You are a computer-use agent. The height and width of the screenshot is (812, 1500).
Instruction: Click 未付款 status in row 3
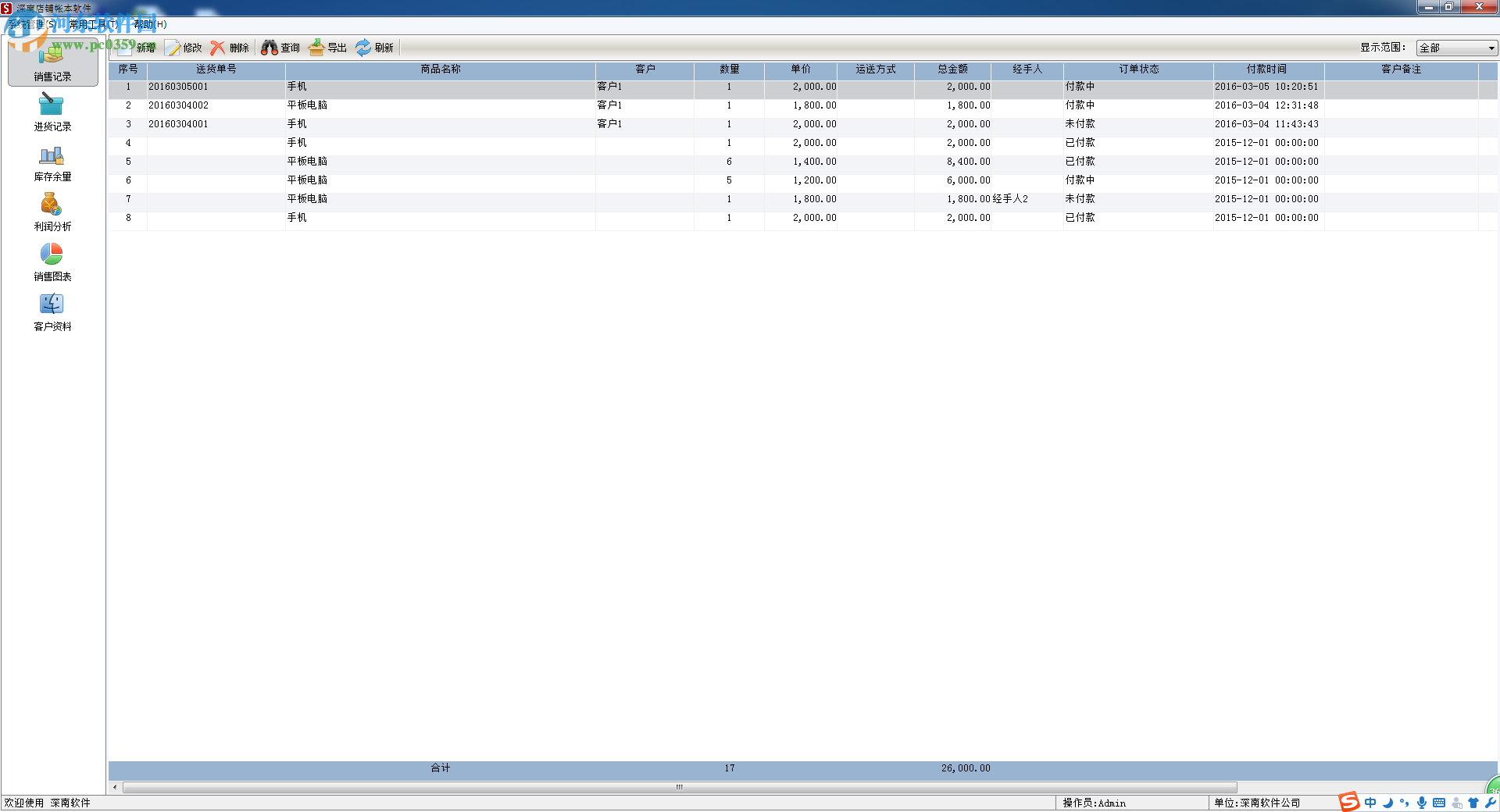[1080, 124]
